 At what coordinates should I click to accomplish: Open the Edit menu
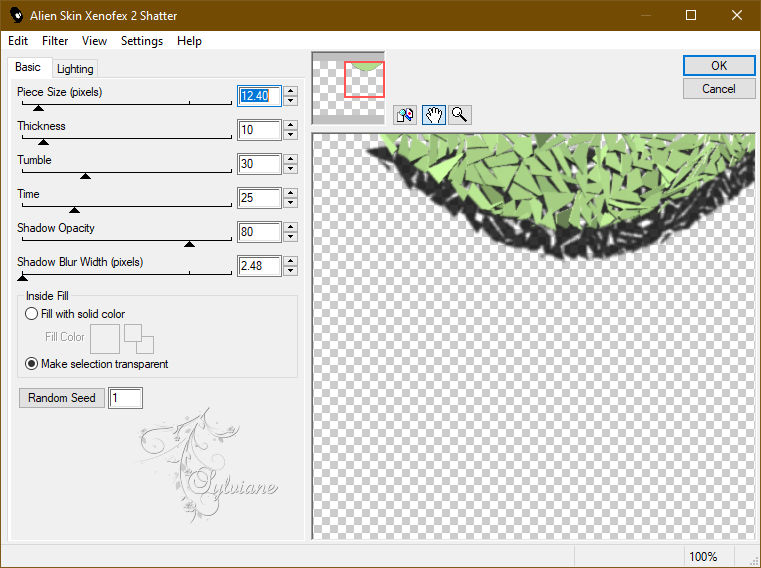pos(18,41)
